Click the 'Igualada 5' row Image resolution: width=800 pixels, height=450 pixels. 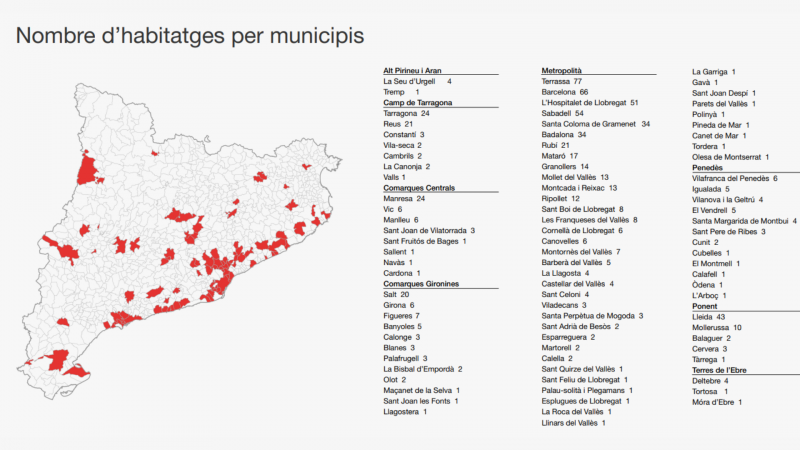(711, 189)
